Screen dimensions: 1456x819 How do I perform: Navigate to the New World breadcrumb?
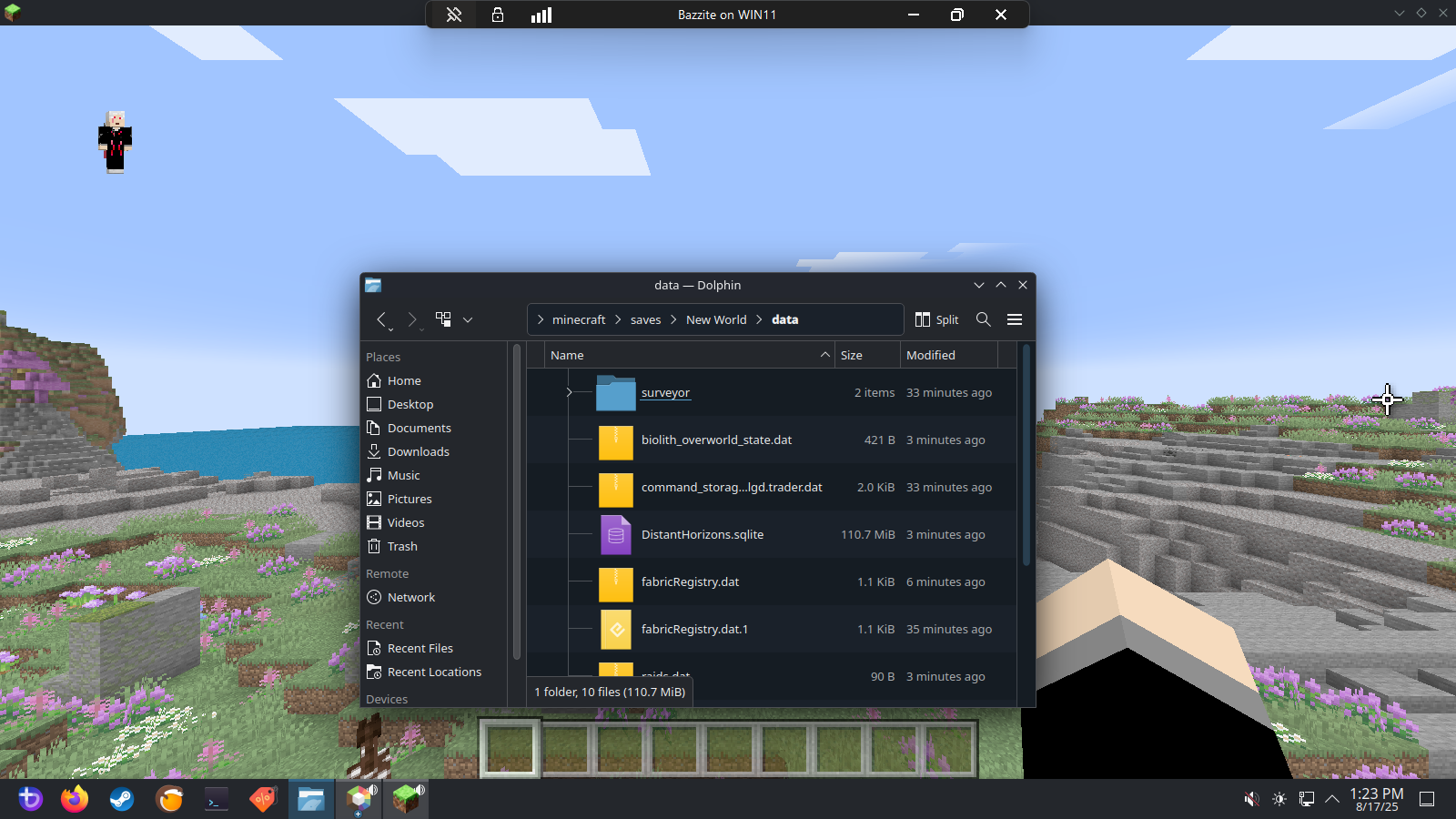click(x=716, y=319)
